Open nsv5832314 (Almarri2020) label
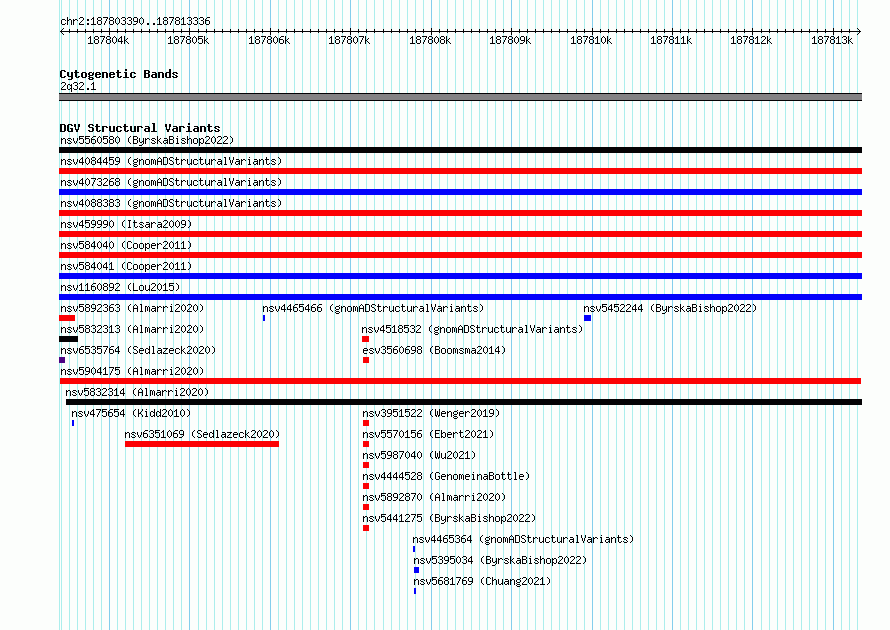890x630 pixels. click(137, 392)
